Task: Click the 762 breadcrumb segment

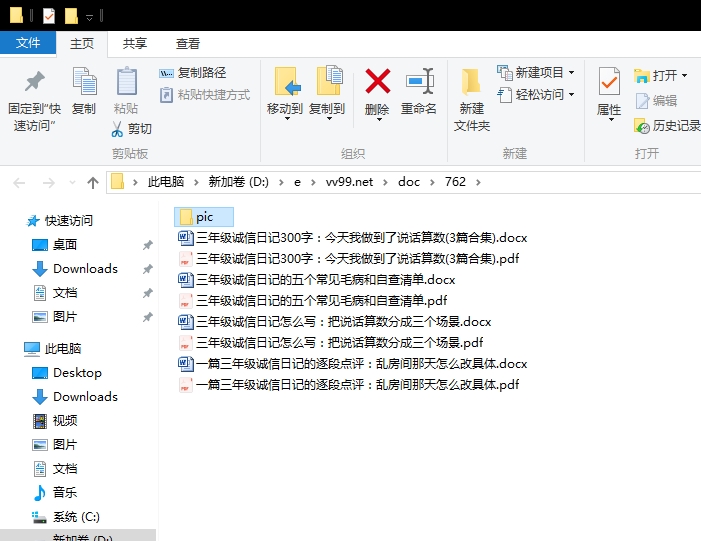Action: [455, 182]
